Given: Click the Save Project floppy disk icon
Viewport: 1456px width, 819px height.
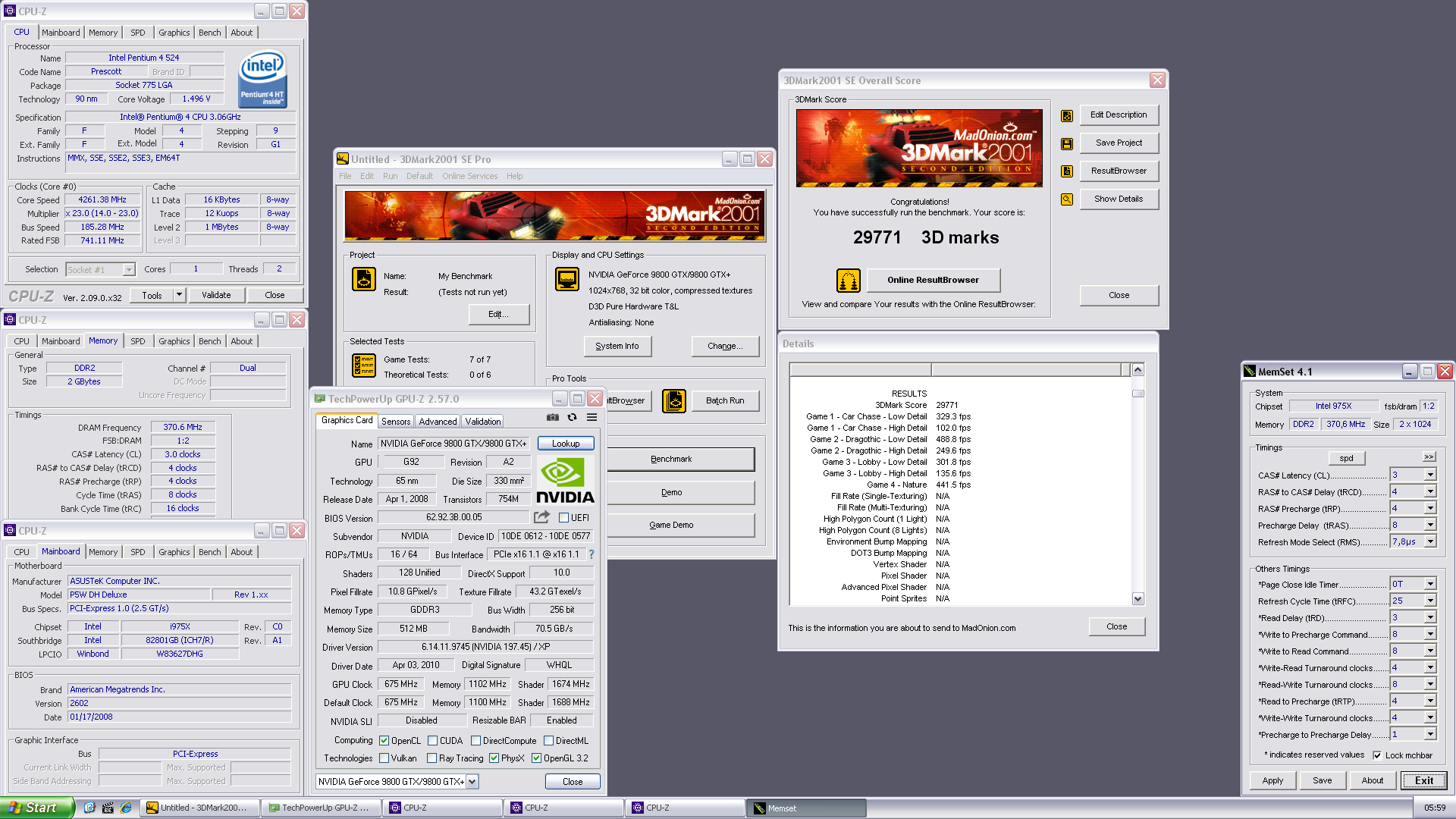Looking at the screenshot, I should [x=1067, y=143].
